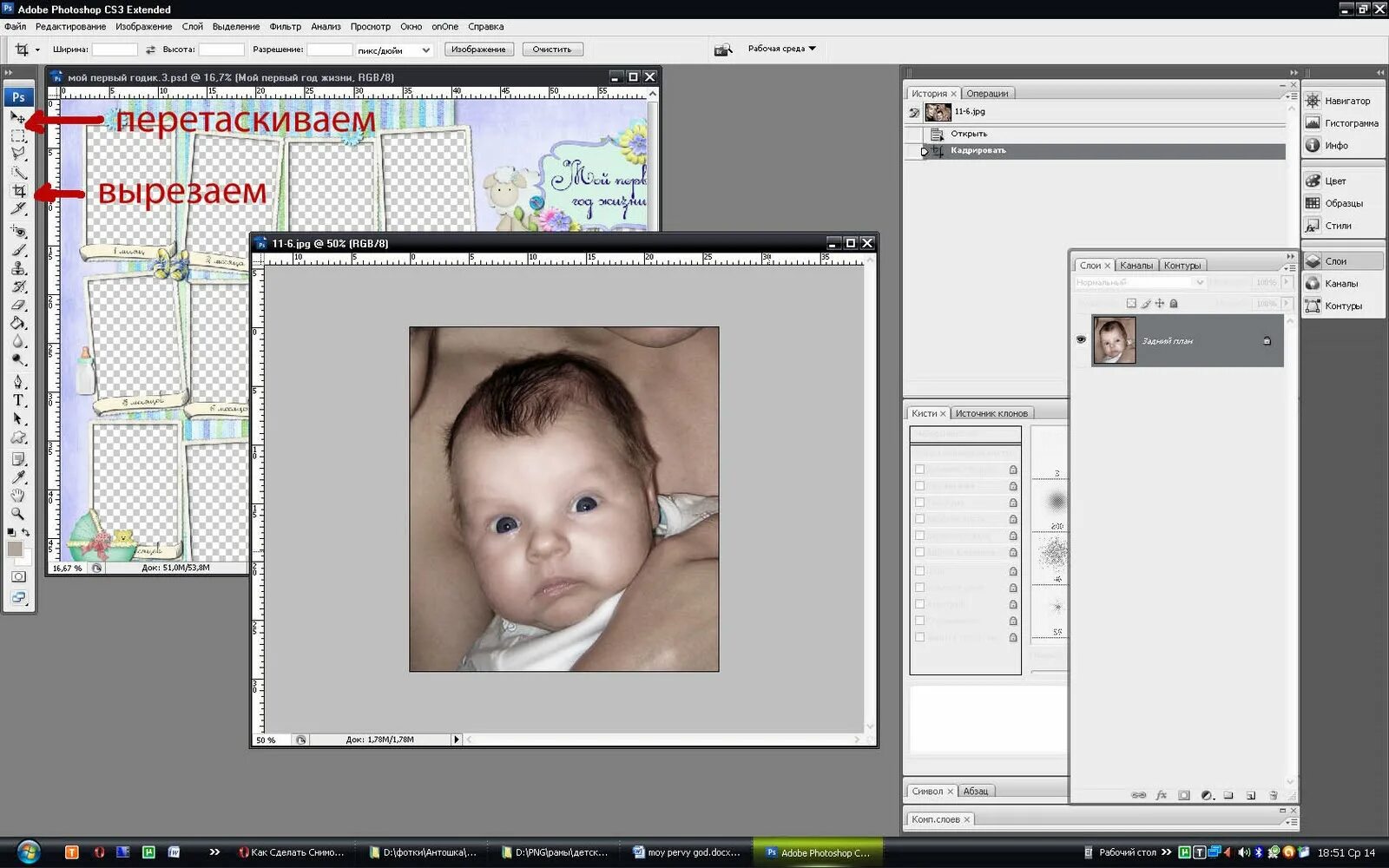1389x868 pixels.
Task: Open the Навигатор panel button
Action: click(1342, 101)
